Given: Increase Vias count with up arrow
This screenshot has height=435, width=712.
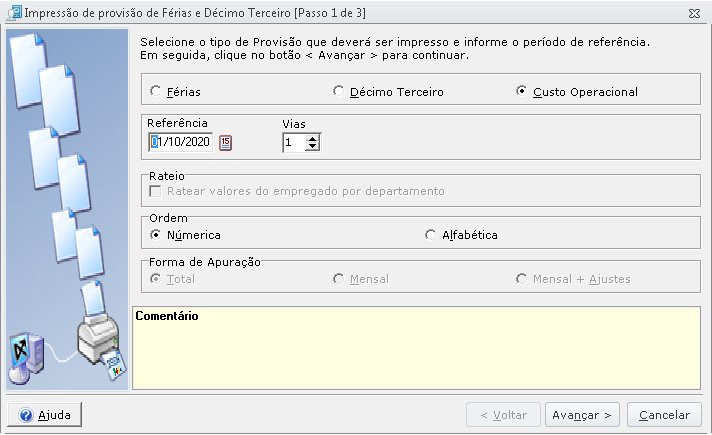Looking at the screenshot, I should pos(312,138).
